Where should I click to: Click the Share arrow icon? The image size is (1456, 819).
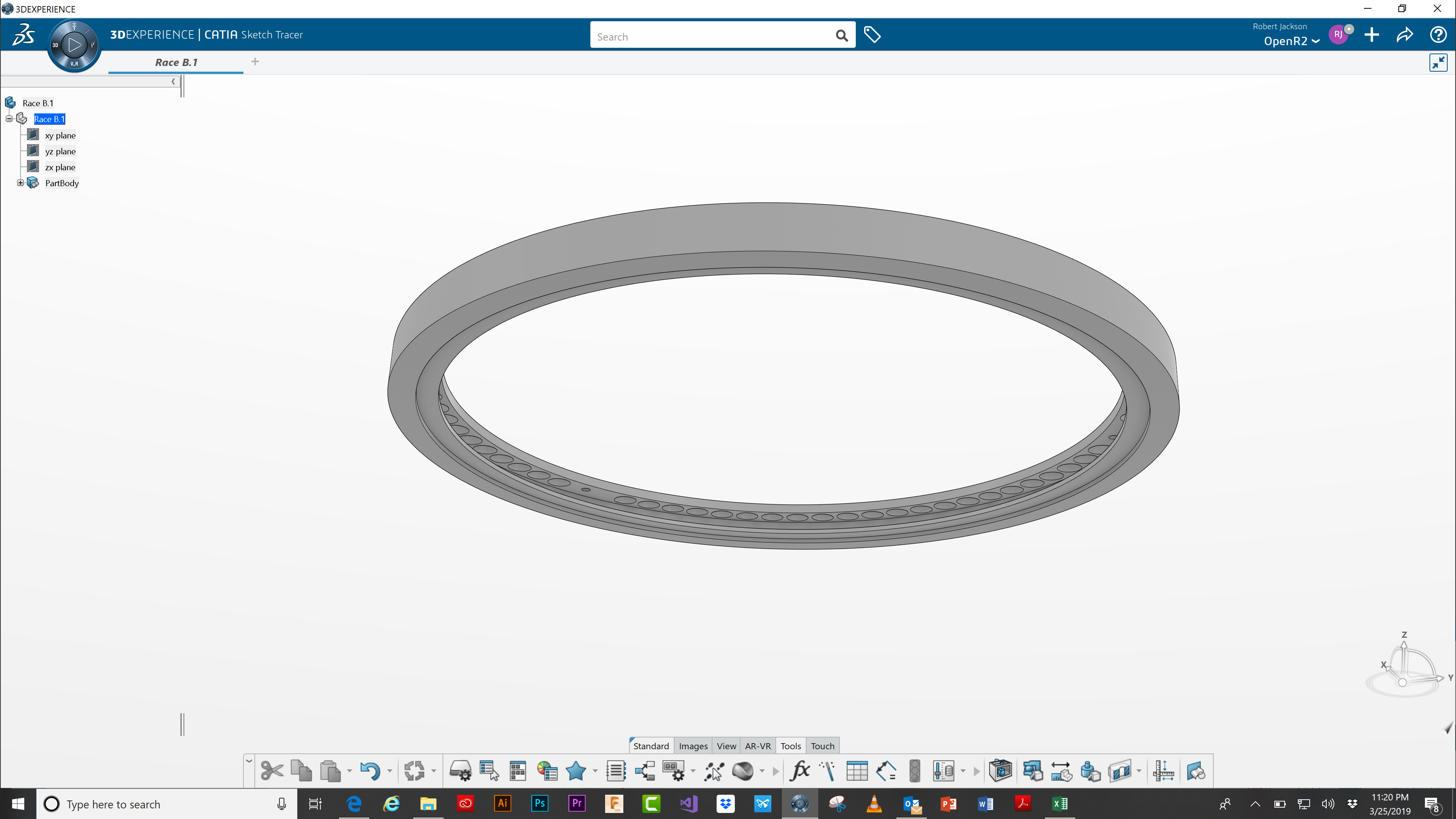pos(1404,35)
